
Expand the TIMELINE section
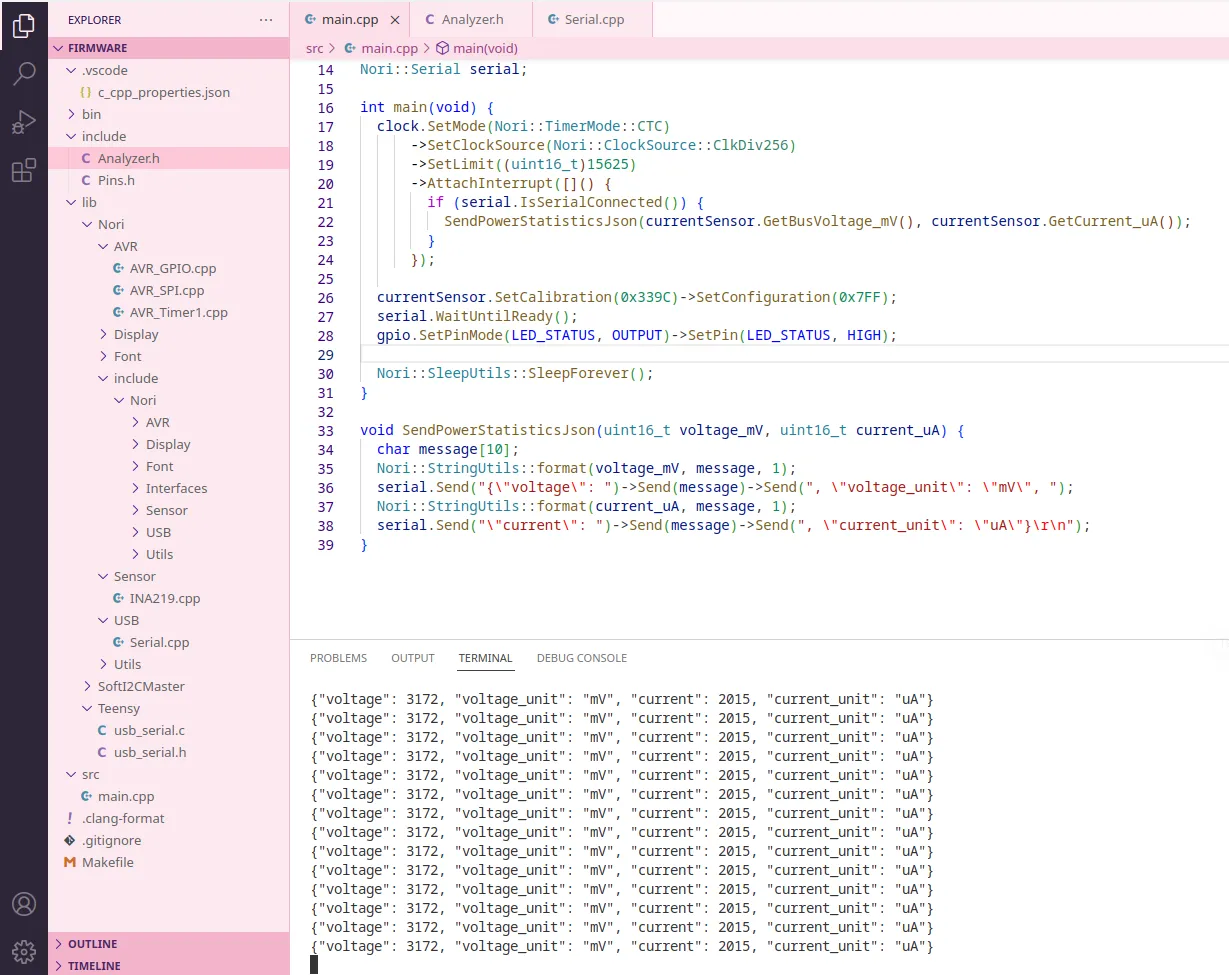94,966
